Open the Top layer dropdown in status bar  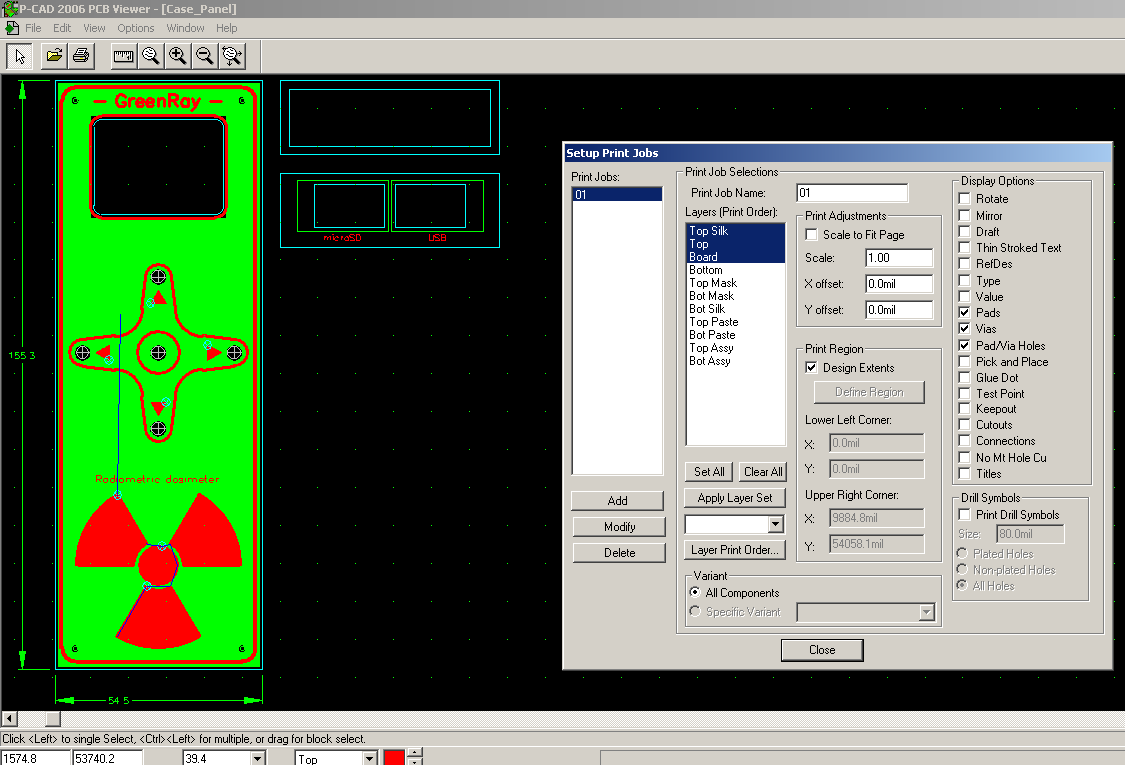pos(369,758)
